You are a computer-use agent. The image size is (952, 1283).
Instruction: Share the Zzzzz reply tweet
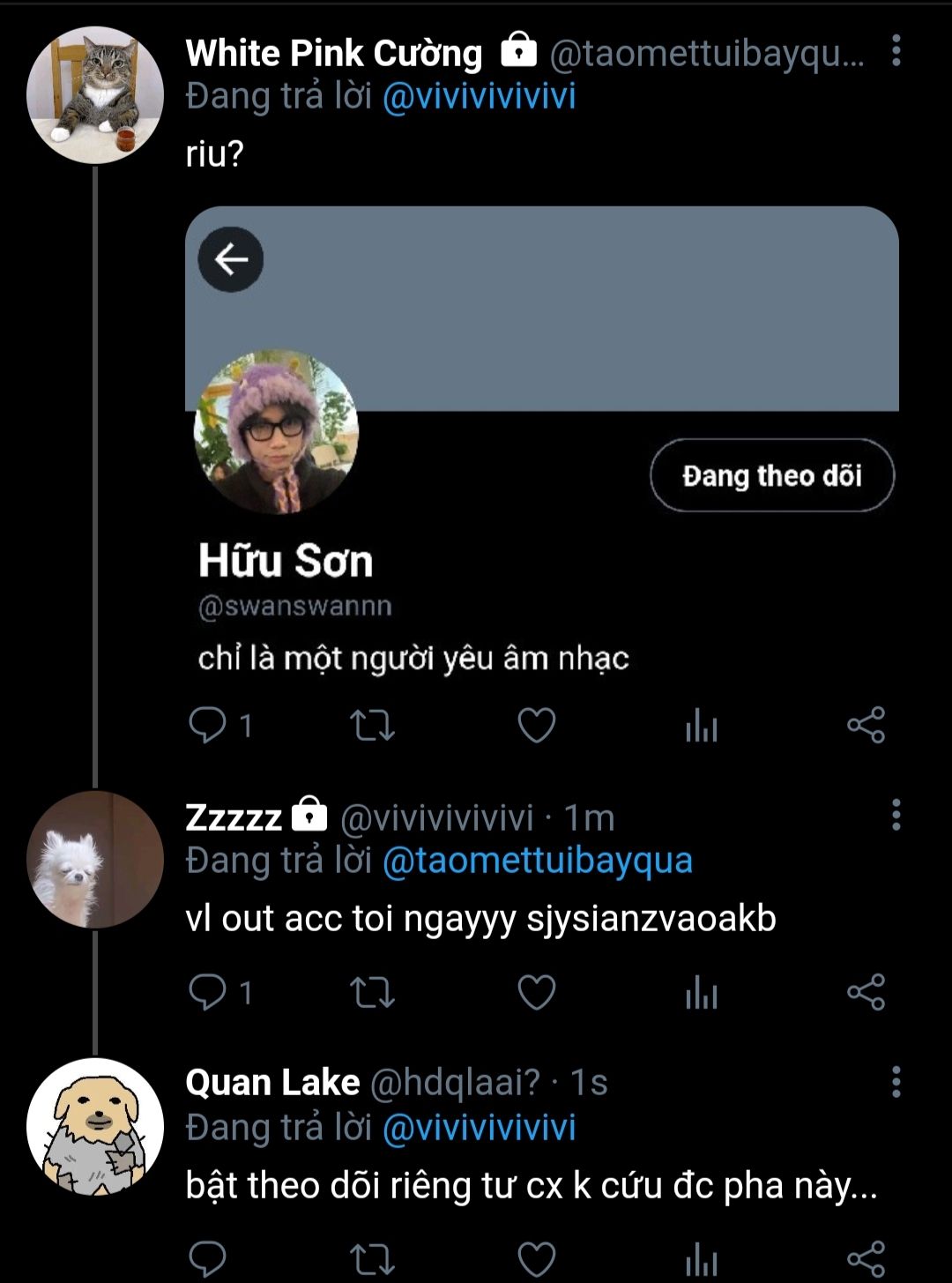pyautogui.click(x=866, y=994)
